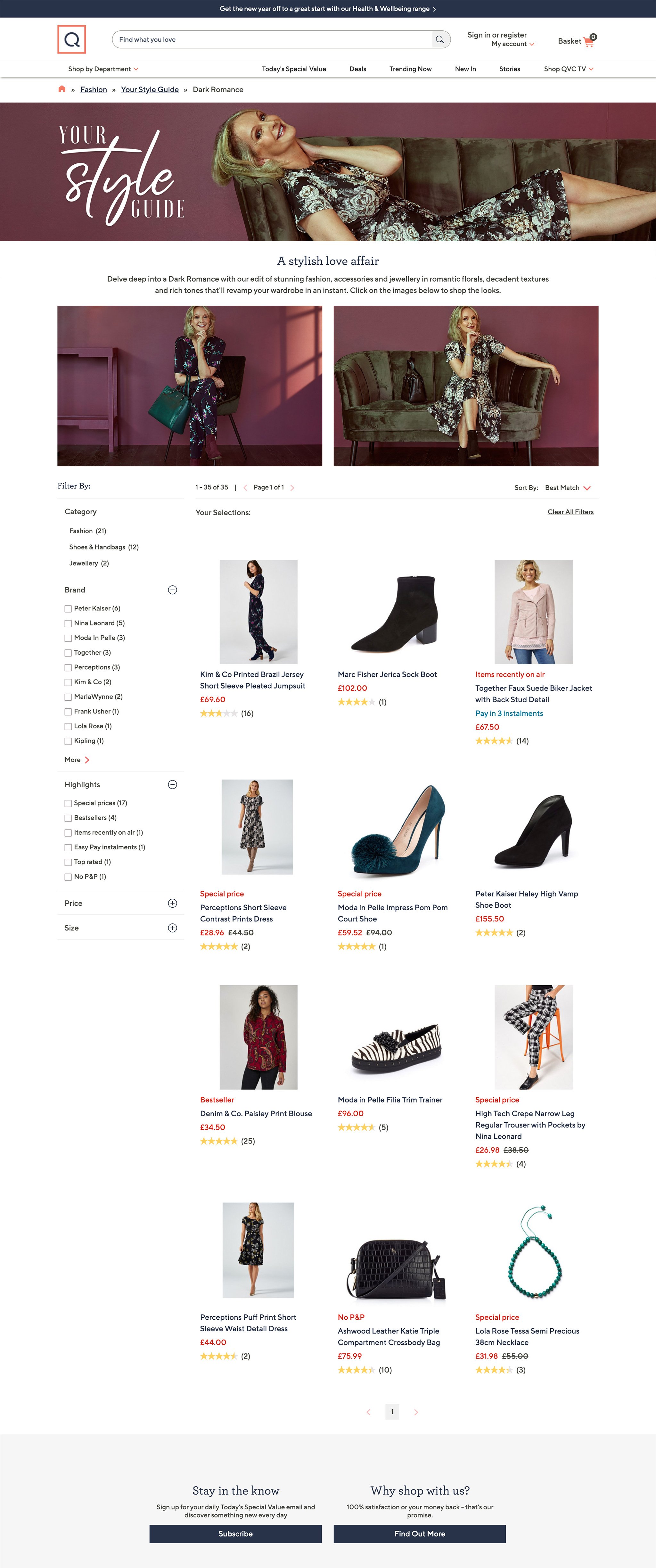This screenshot has height=1568, width=656.
Task: Collapse the Highlights filter section
Action: (x=172, y=785)
